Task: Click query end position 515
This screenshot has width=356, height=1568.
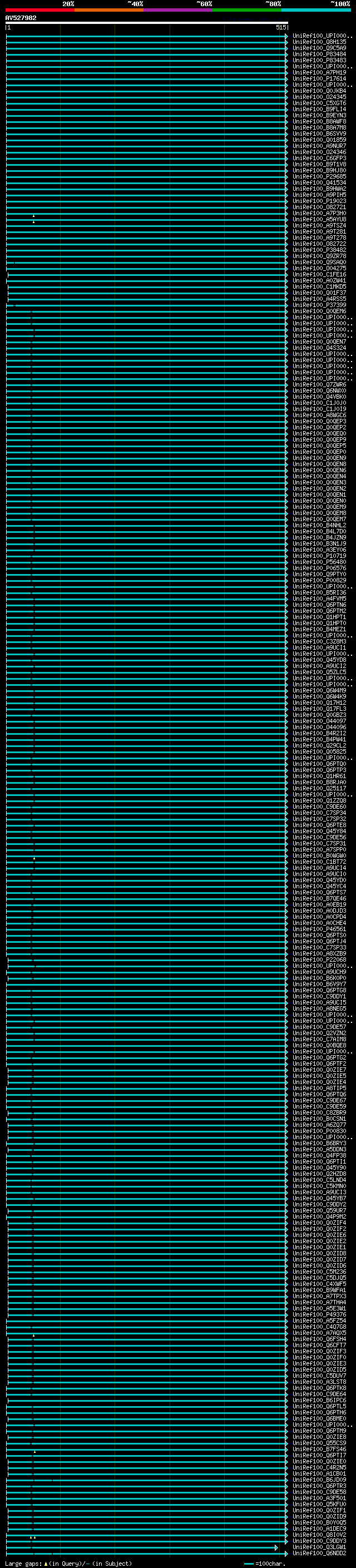Action: point(280,27)
